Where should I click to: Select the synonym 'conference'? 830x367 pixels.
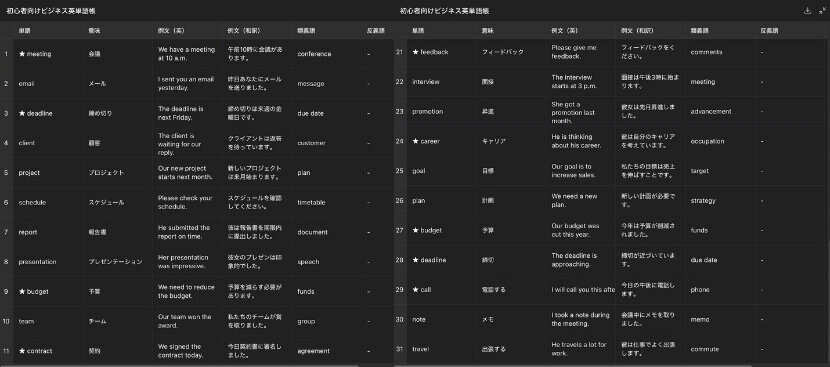(314, 54)
